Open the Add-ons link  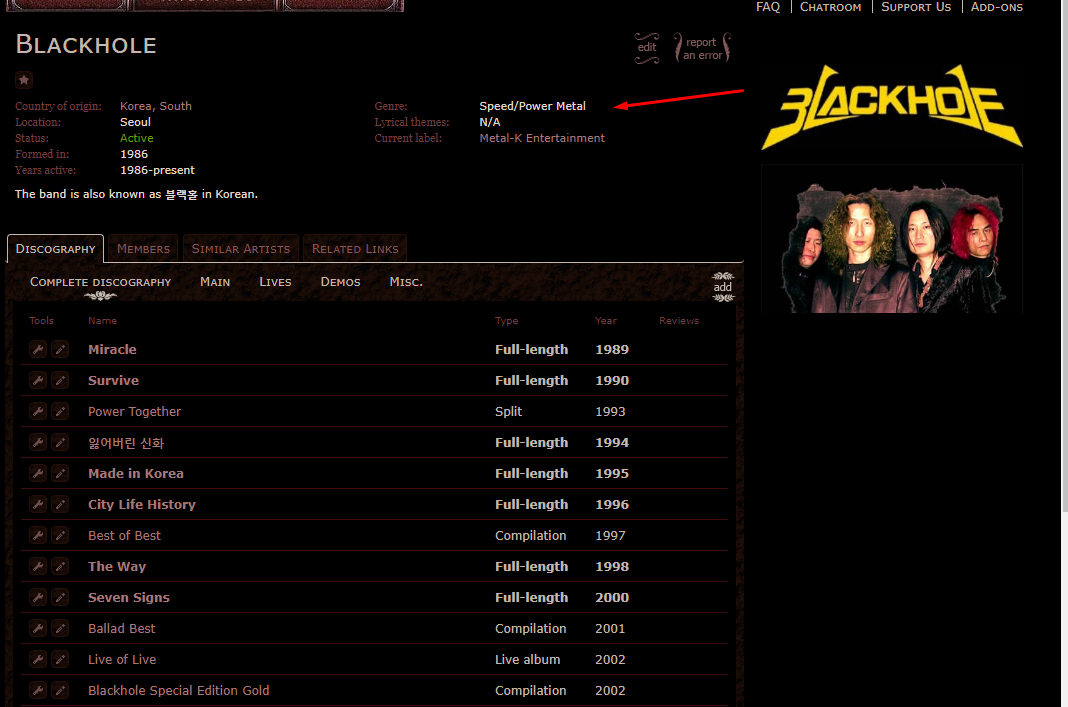click(x=996, y=7)
